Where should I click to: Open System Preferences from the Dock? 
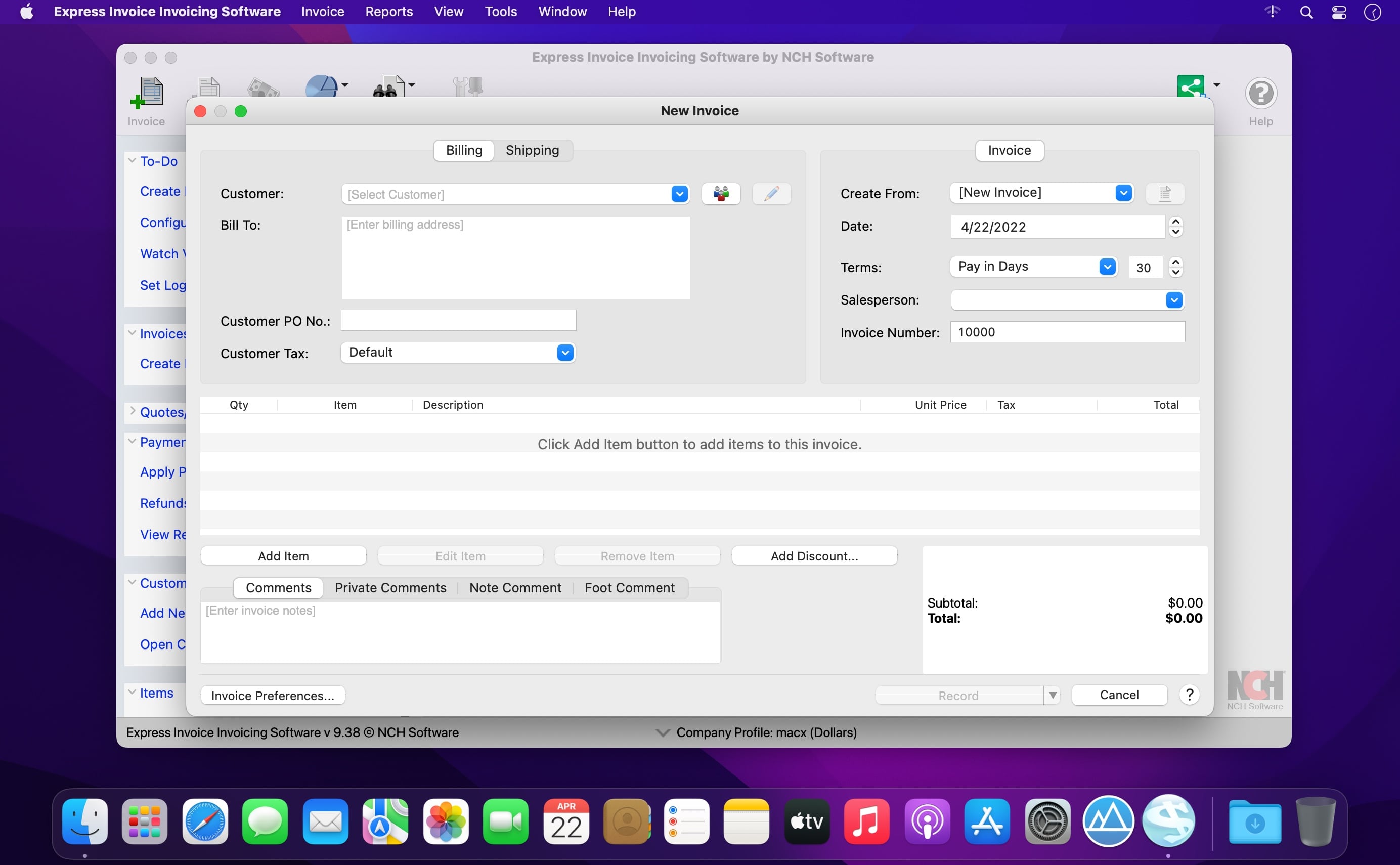tap(1047, 821)
